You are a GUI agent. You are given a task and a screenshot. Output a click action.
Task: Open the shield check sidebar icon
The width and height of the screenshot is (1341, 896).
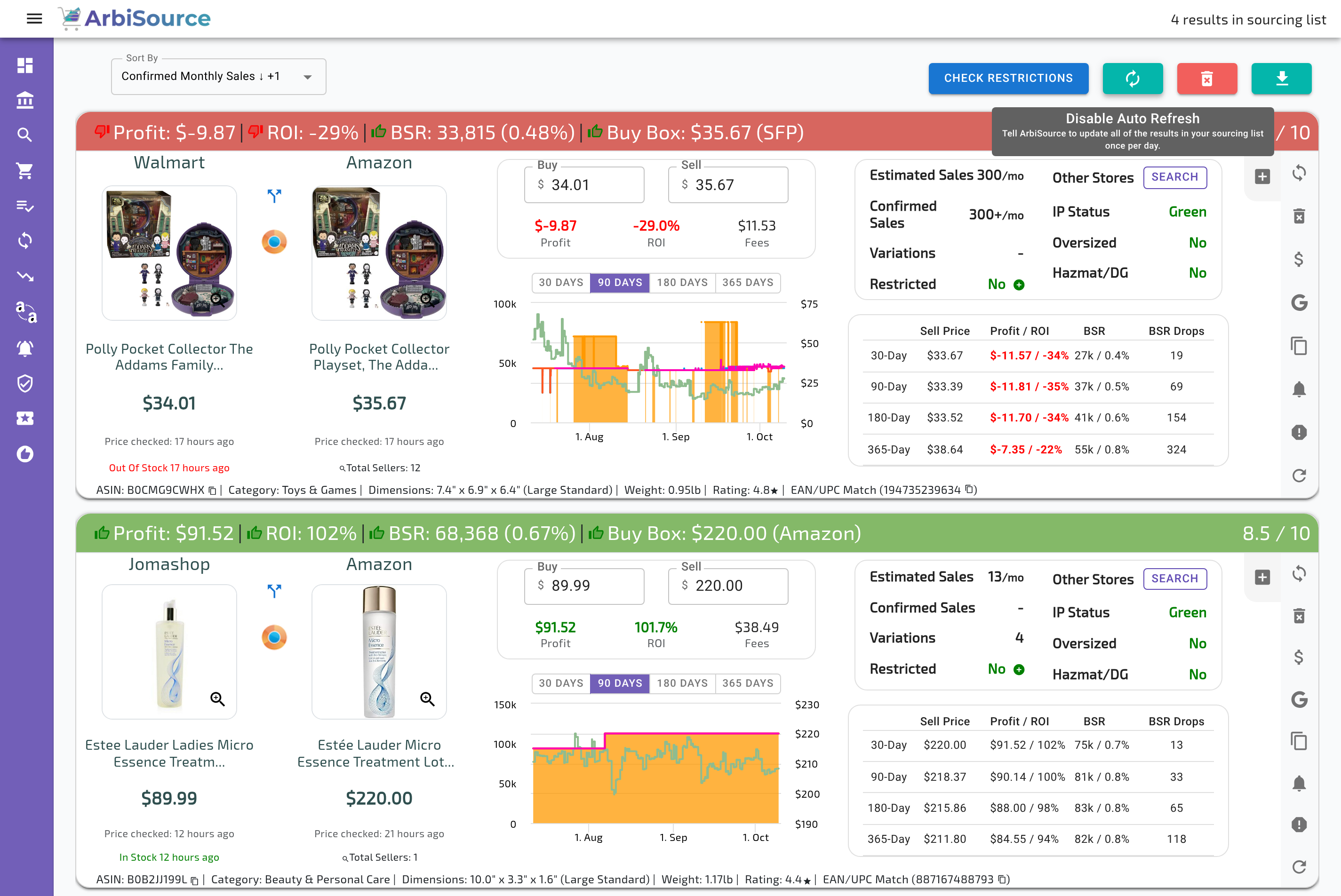click(x=25, y=383)
